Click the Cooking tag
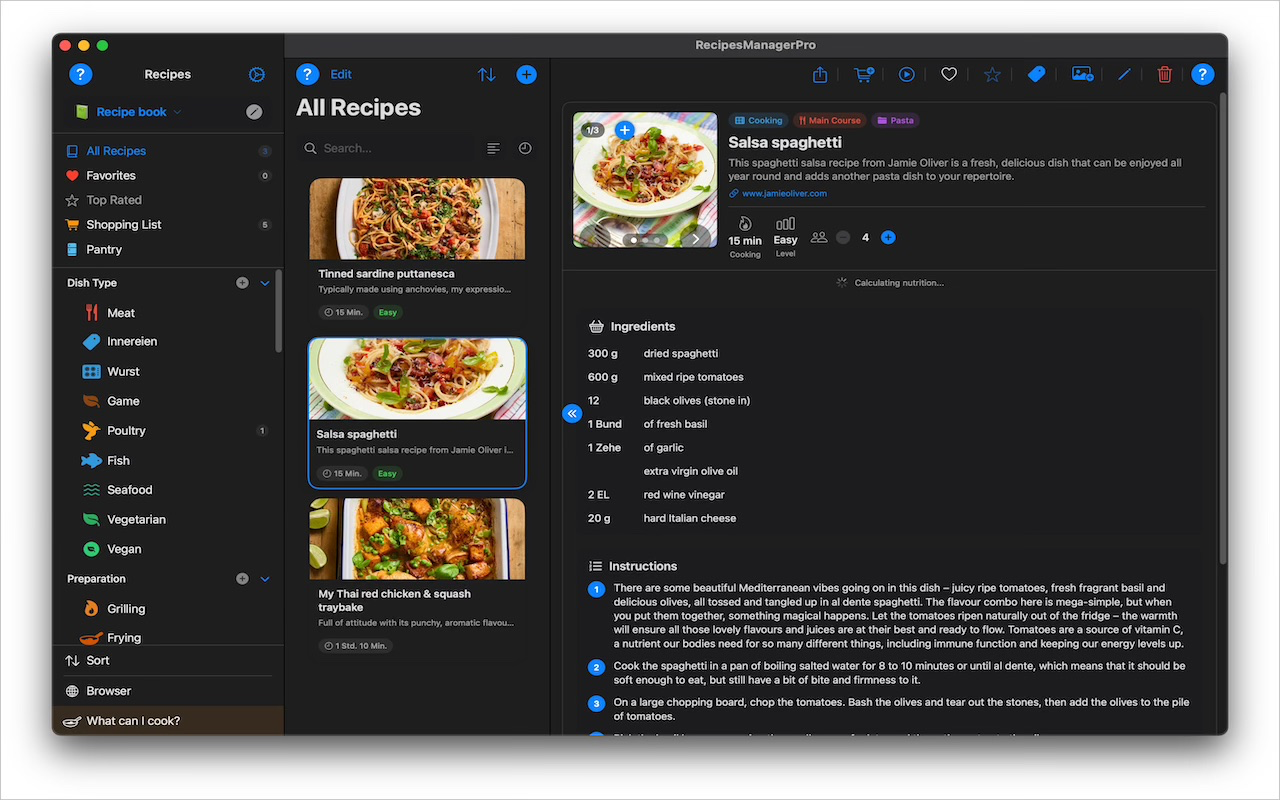The image size is (1280, 800). (x=759, y=120)
